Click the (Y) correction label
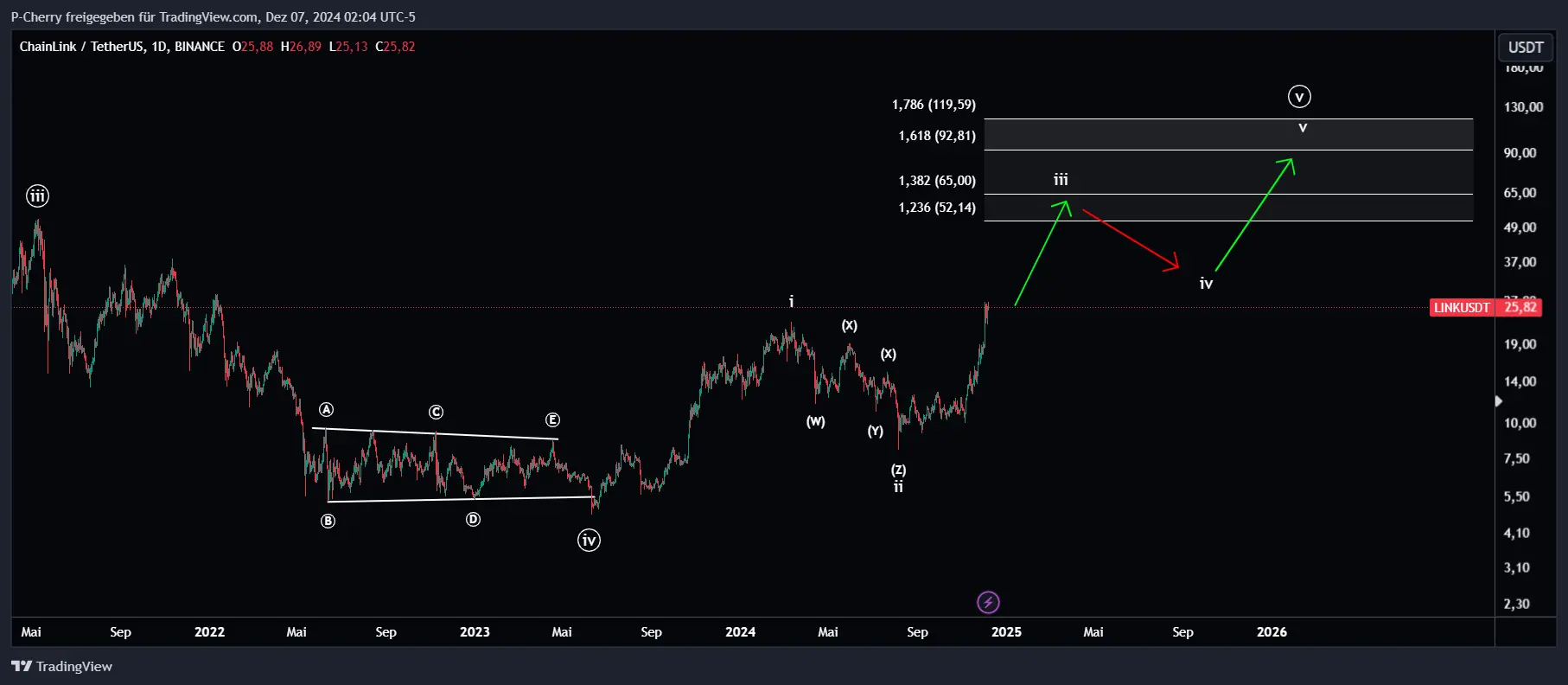Image resolution: width=1568 pixels, height=685 pixels. point(876,432)
